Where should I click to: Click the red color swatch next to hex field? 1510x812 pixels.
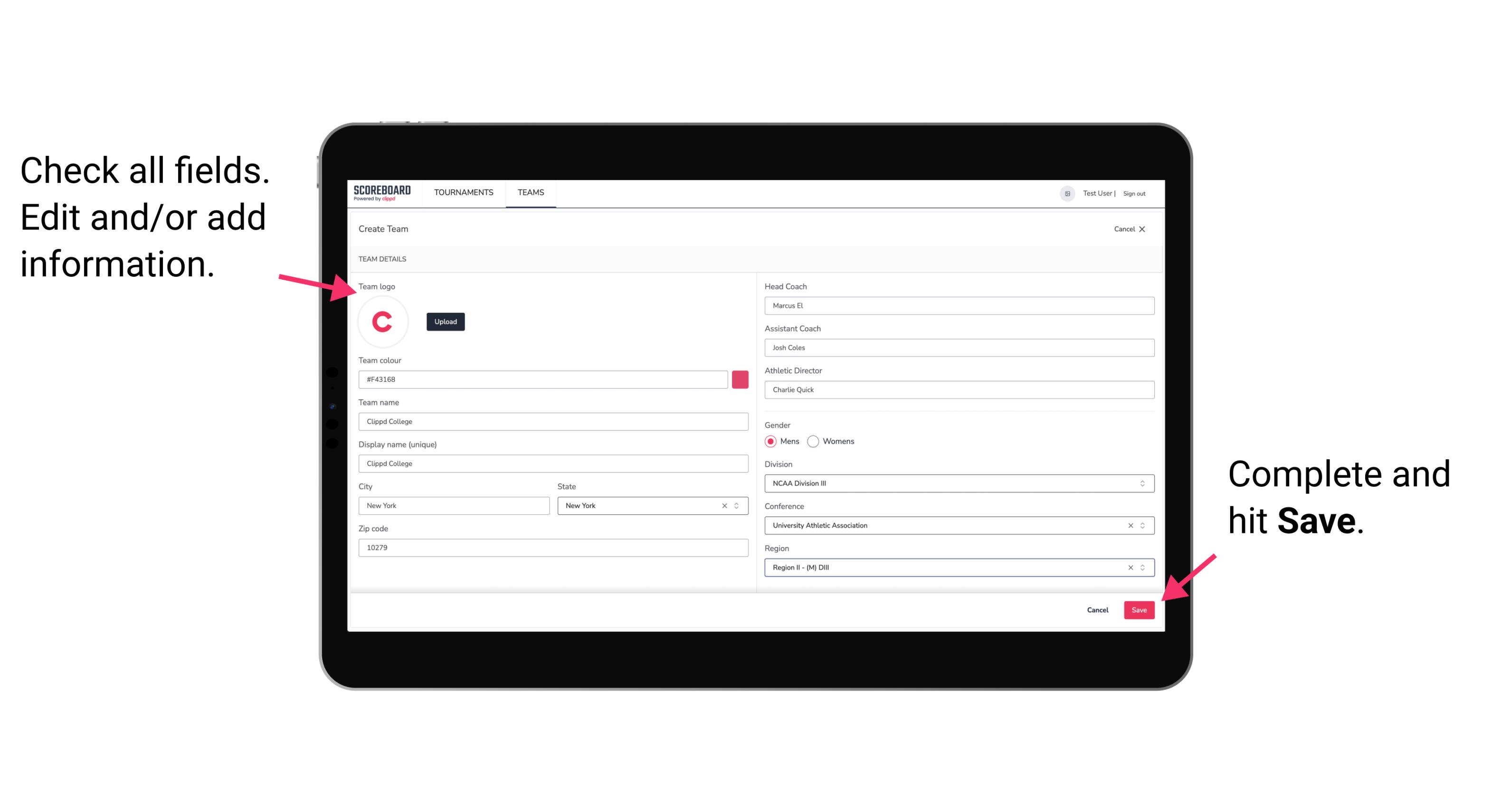click(742, 379)
